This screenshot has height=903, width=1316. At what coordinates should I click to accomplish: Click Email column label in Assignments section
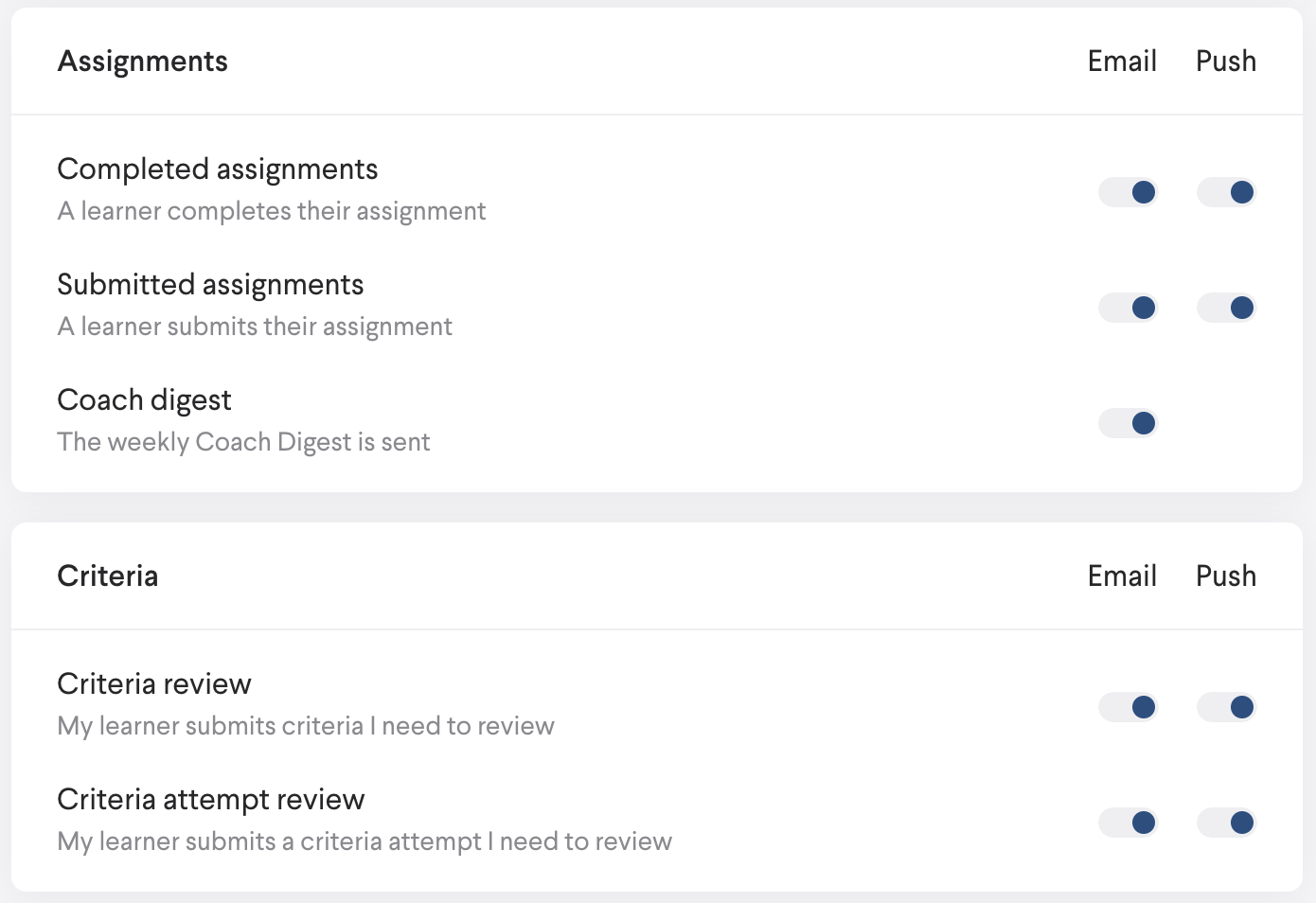click(x=1122, y=62)
